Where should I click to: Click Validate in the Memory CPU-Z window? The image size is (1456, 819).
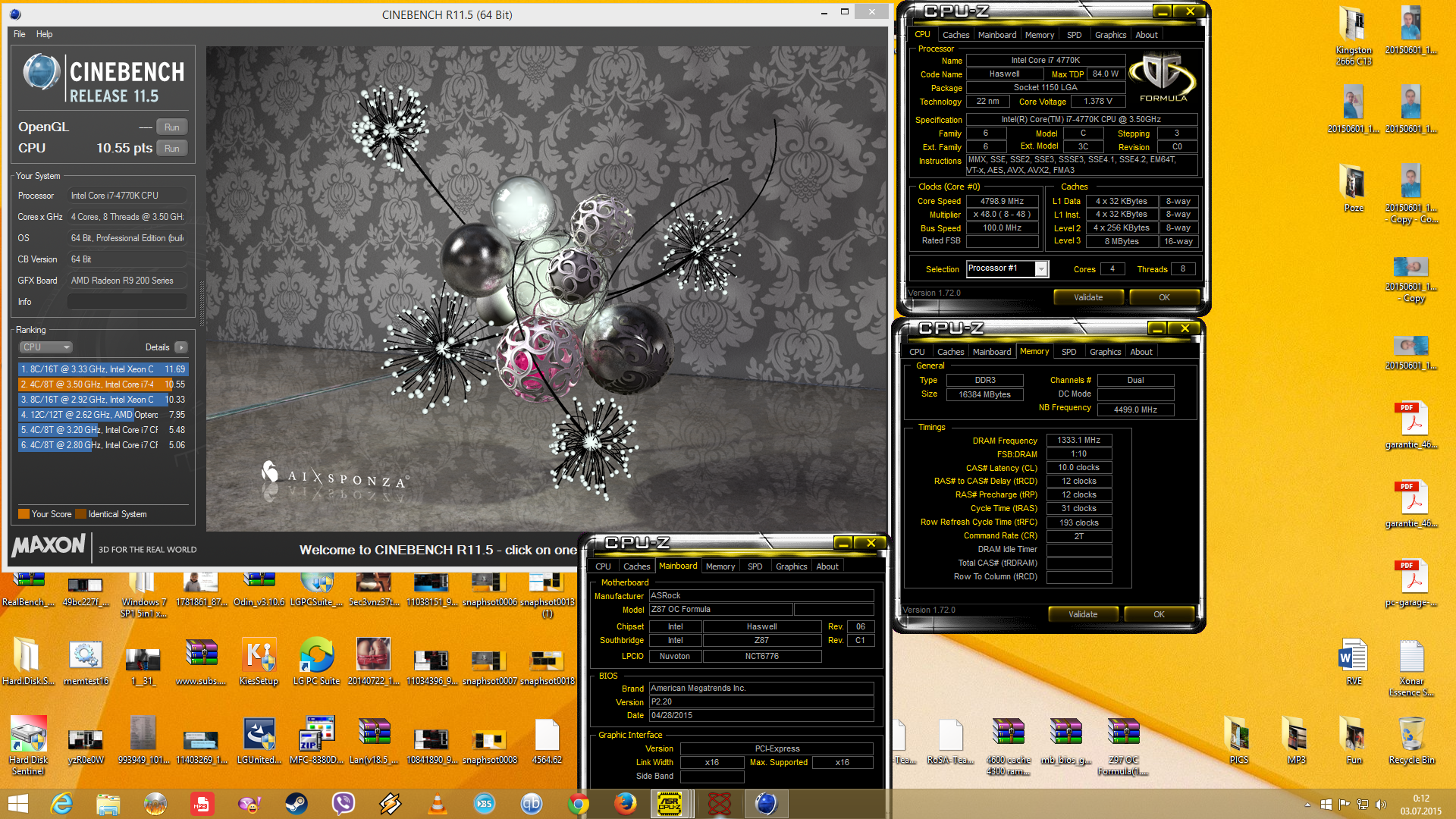(x=1083, y=614)
